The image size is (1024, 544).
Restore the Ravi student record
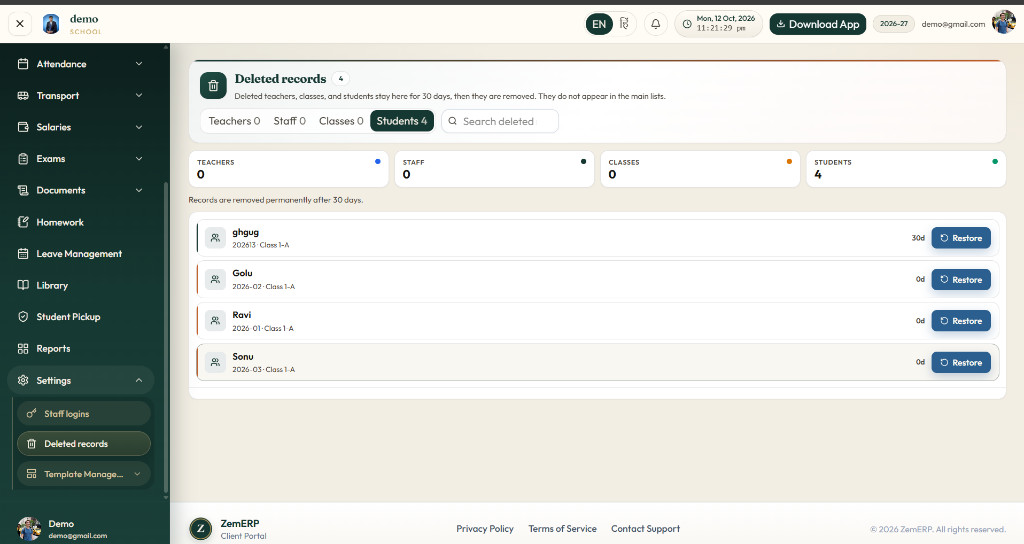[961, 321]
